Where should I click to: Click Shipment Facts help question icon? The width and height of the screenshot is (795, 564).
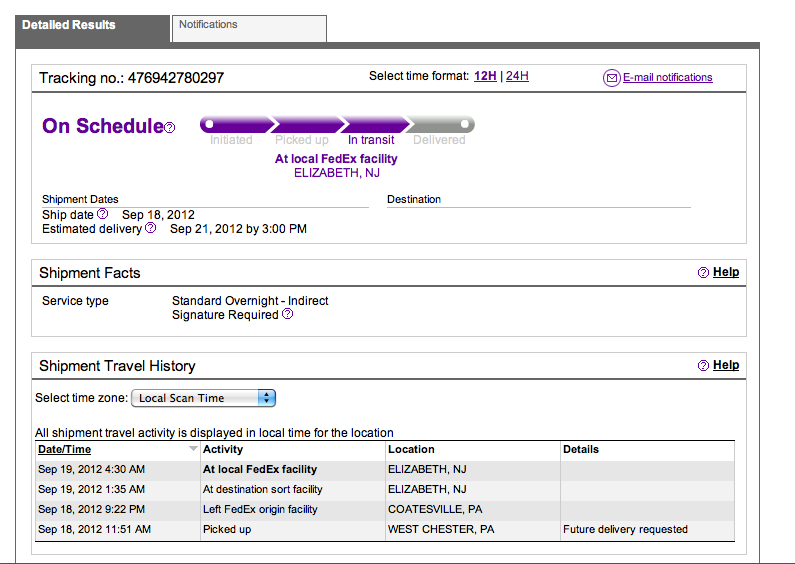point(703,272)
